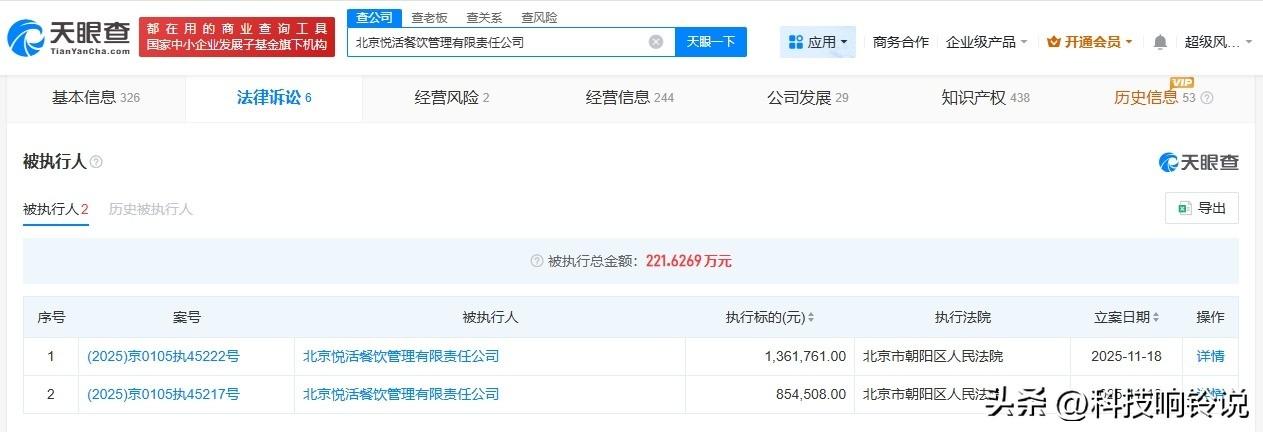Open the 历史信息 53 VIP tab
This screenshot has height=432, width=1263.
pyautogui.click(x=1163, y=98)
